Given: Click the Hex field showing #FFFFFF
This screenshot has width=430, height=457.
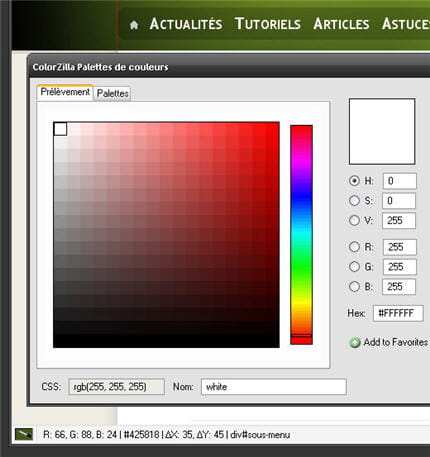Looking at the screenshot, I should (x=398, y=313).
